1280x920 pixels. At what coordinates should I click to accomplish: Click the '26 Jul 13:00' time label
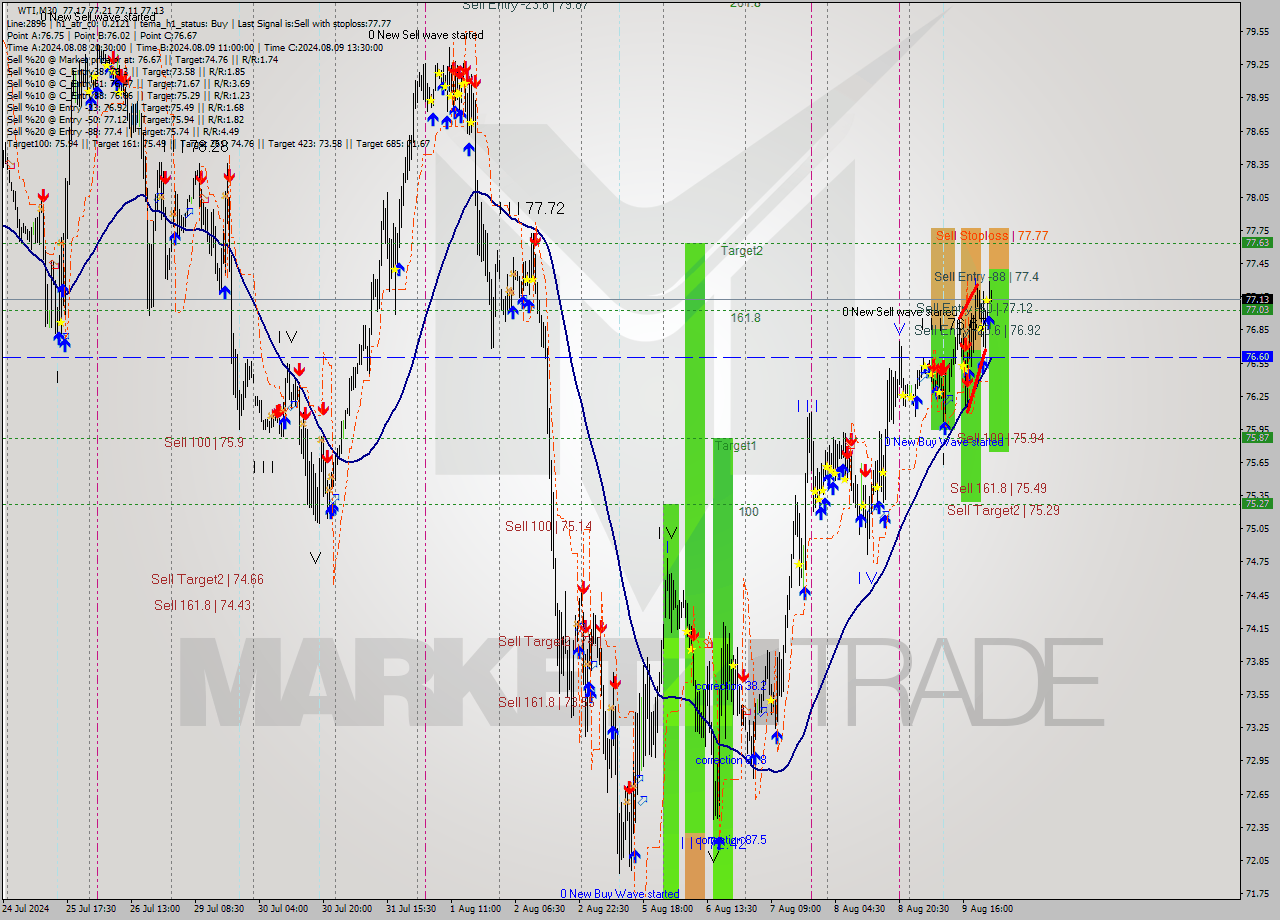[155, 909]
